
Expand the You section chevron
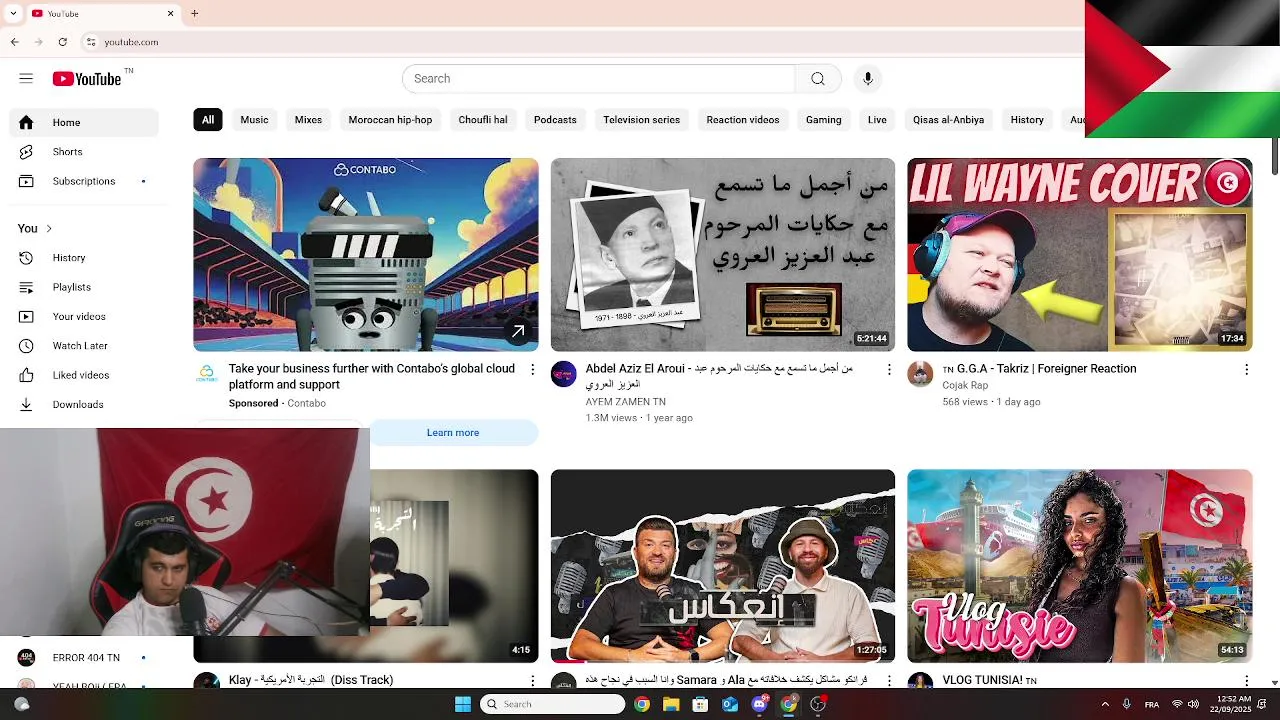[48, 228]
